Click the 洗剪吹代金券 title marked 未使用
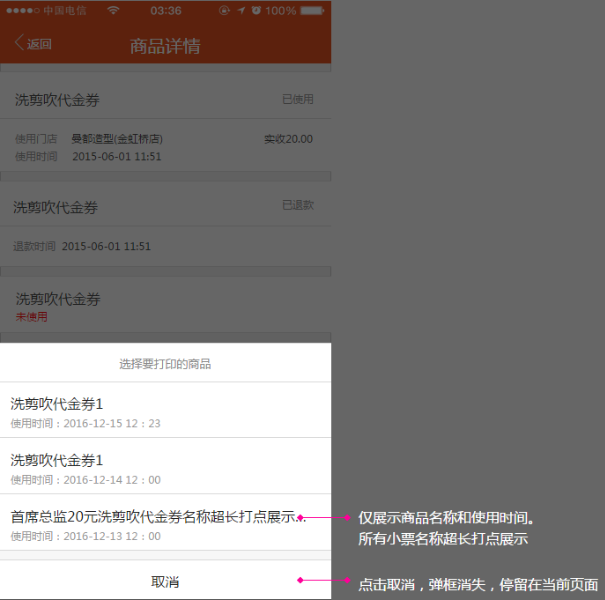The height and width of the screenshot is (600, 605). pyautogui.click(x=58, y=299)
